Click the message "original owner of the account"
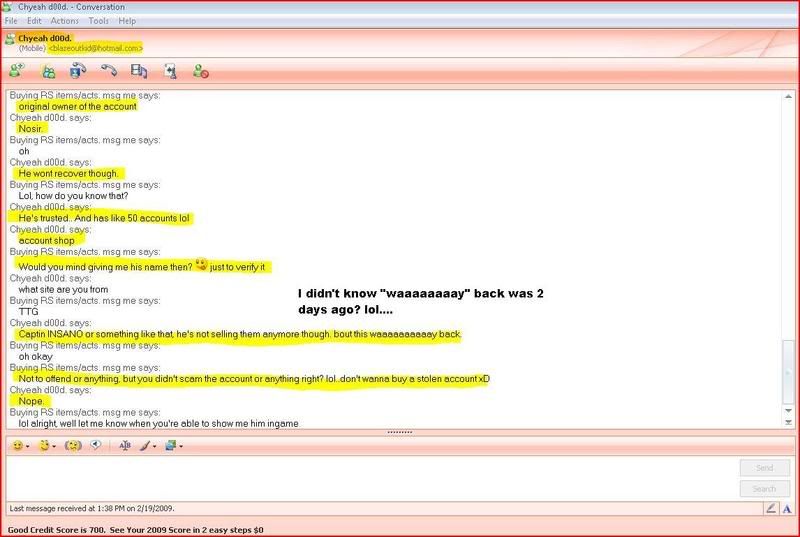The width and height of the screenshot is (800, 537). (x=78, y=107)
